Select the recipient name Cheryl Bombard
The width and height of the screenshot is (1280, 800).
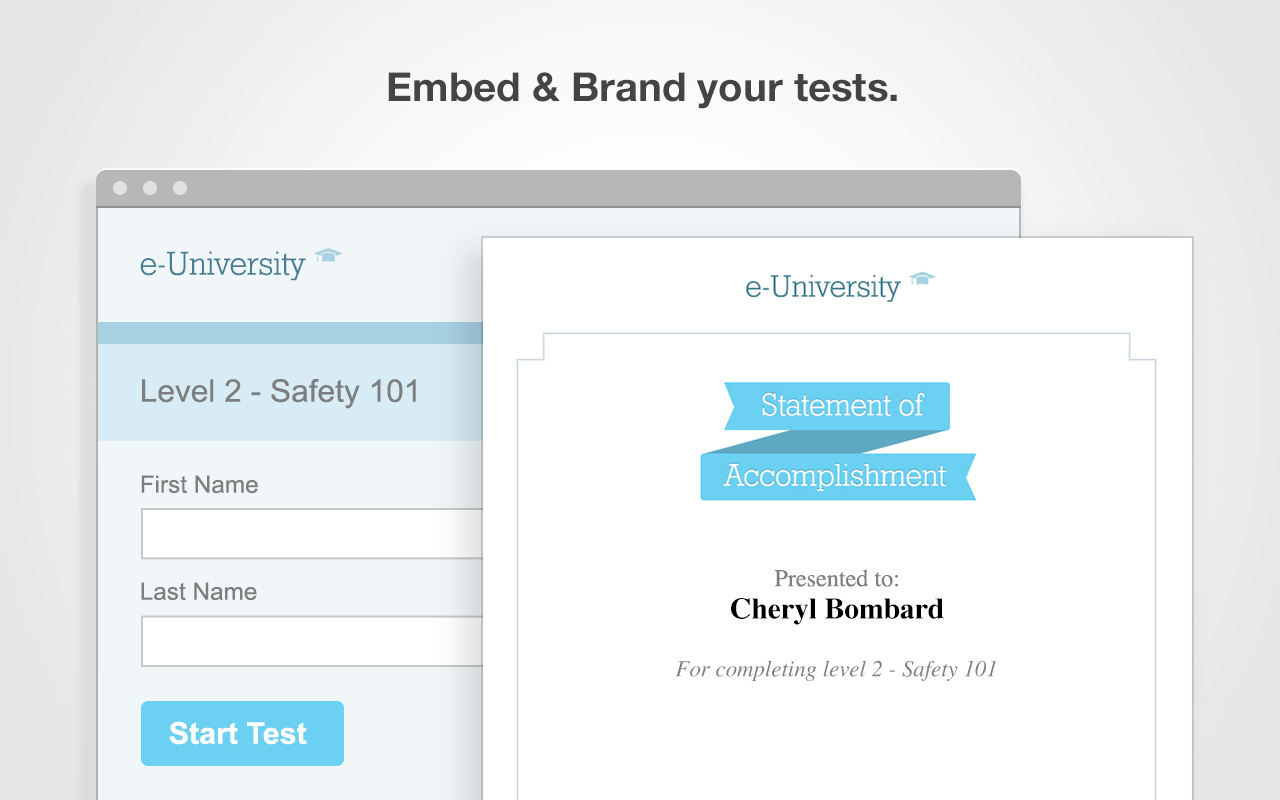(836, 609)
